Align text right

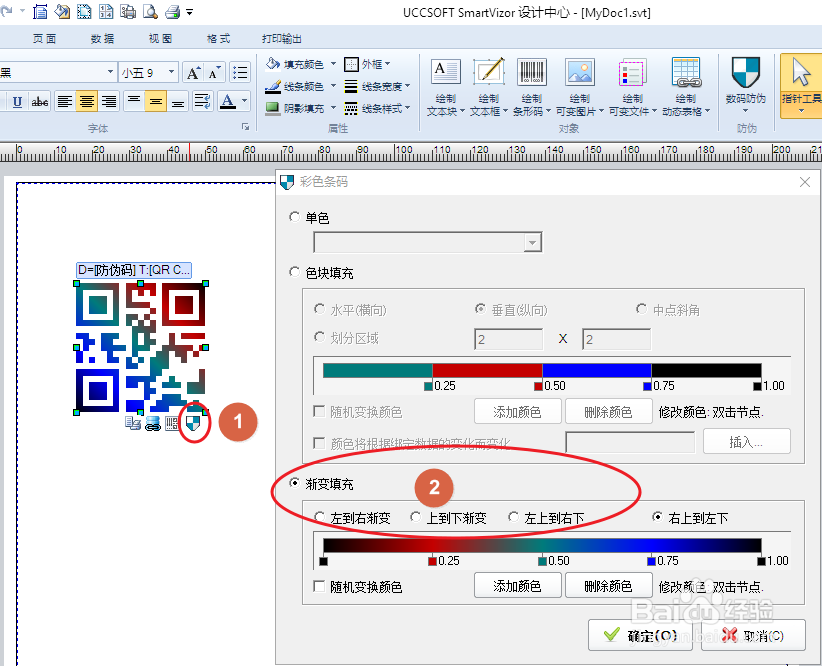[109, 101]
